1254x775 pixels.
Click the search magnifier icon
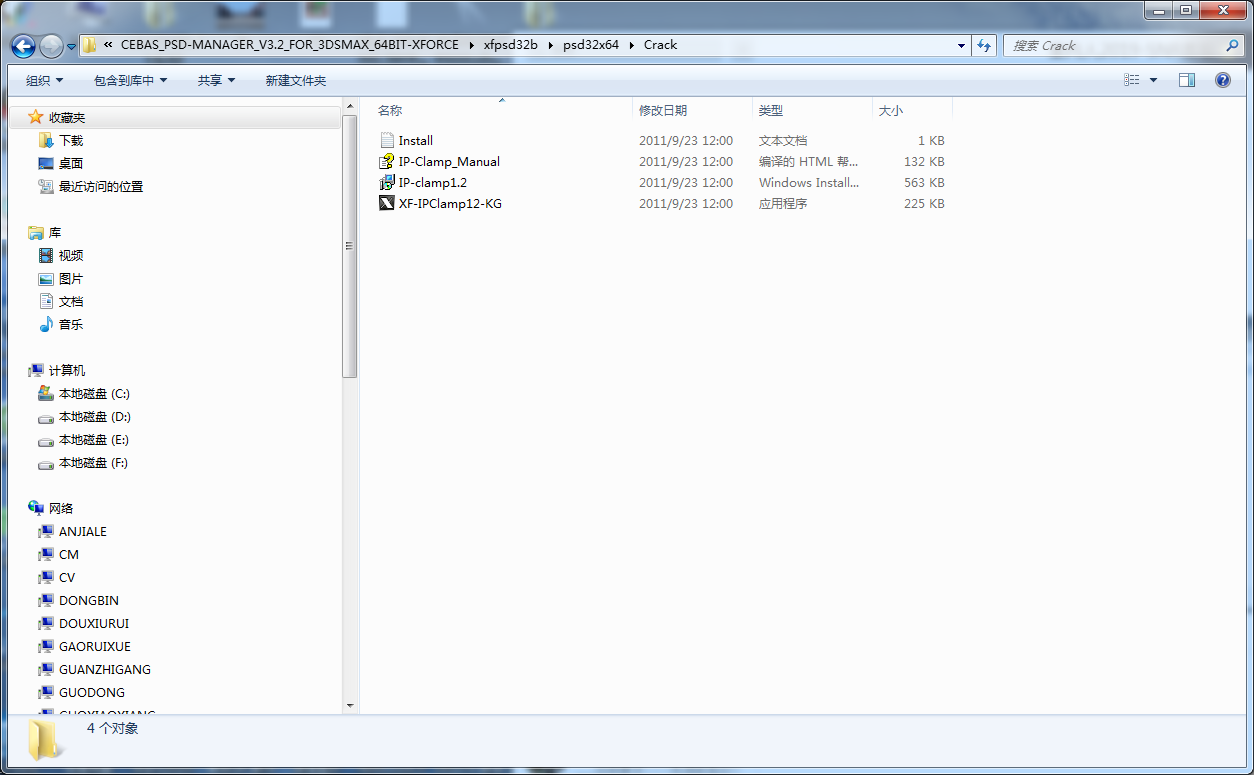tap(1234, 45)
